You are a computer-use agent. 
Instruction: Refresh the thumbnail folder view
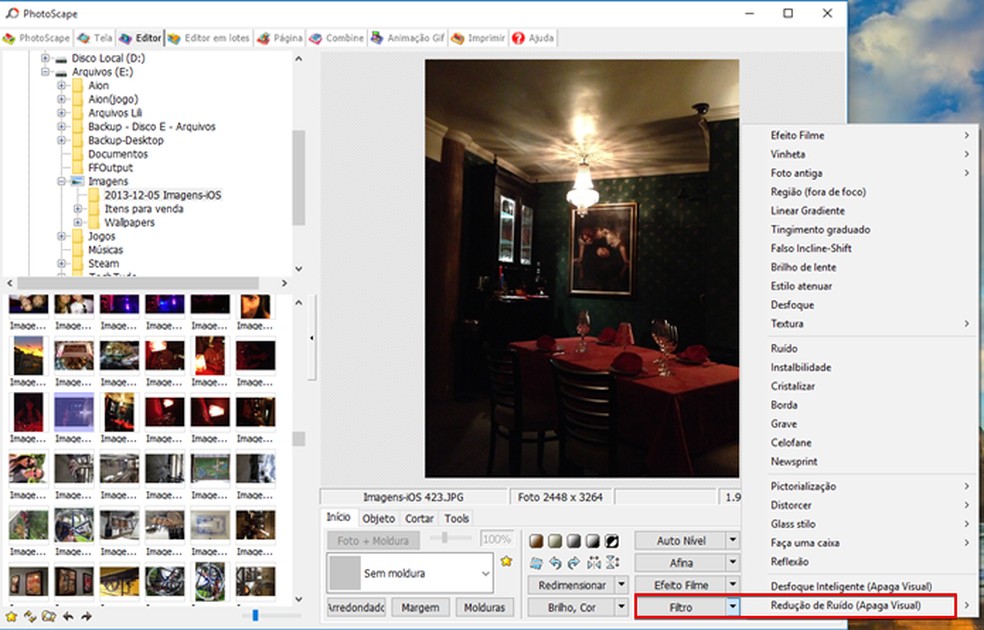pyautogui.click(x=29, y=616)
